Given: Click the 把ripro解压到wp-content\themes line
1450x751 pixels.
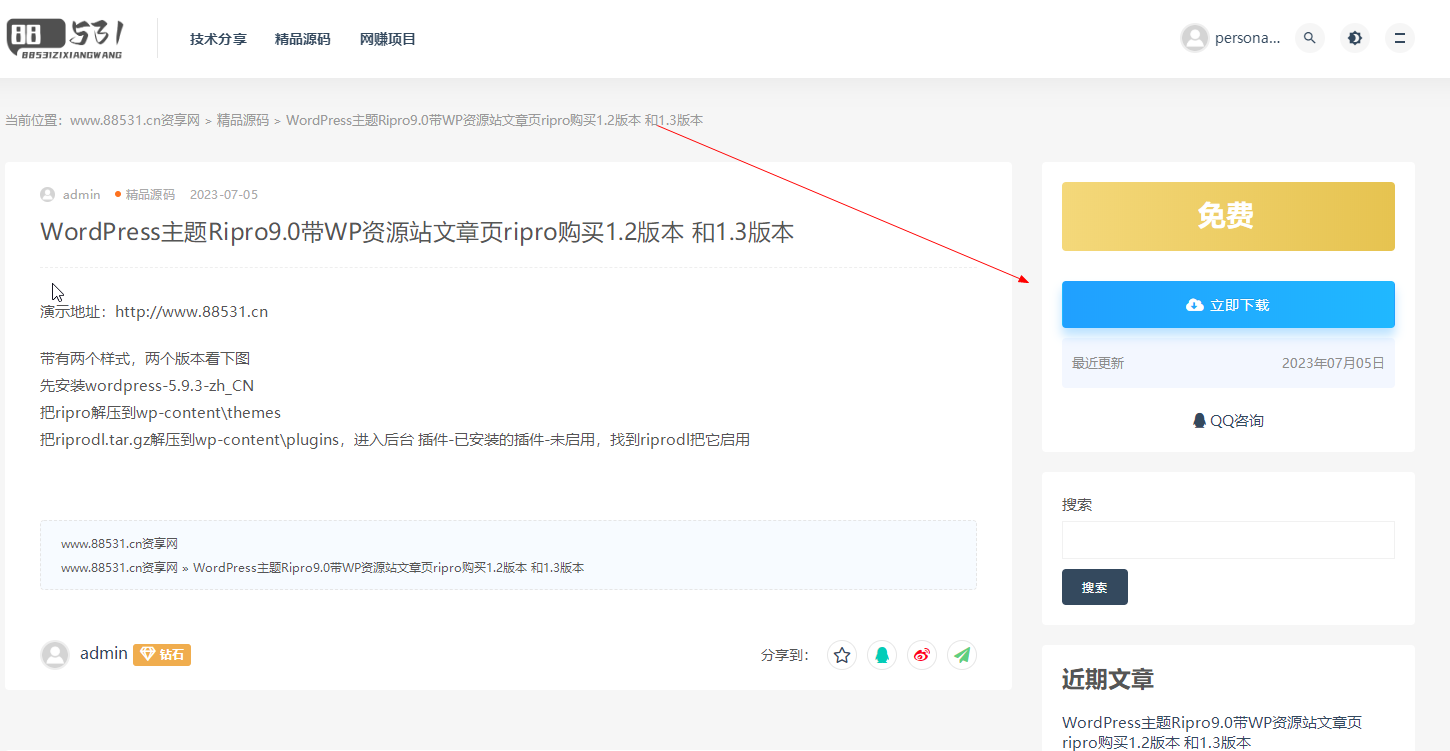Looking at the screenshot, I should 161,412.
